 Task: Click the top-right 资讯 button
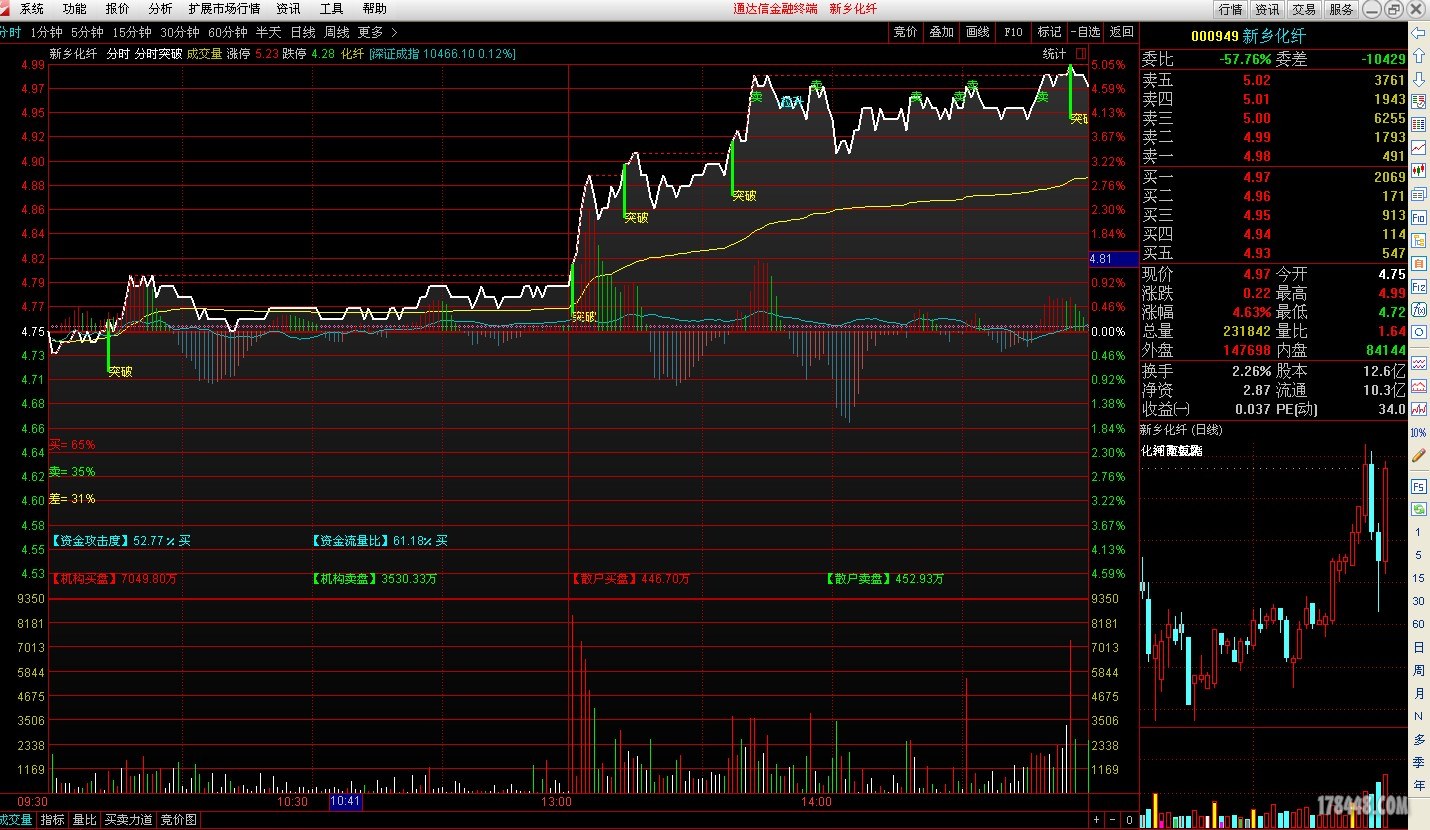pos(1267,9)
